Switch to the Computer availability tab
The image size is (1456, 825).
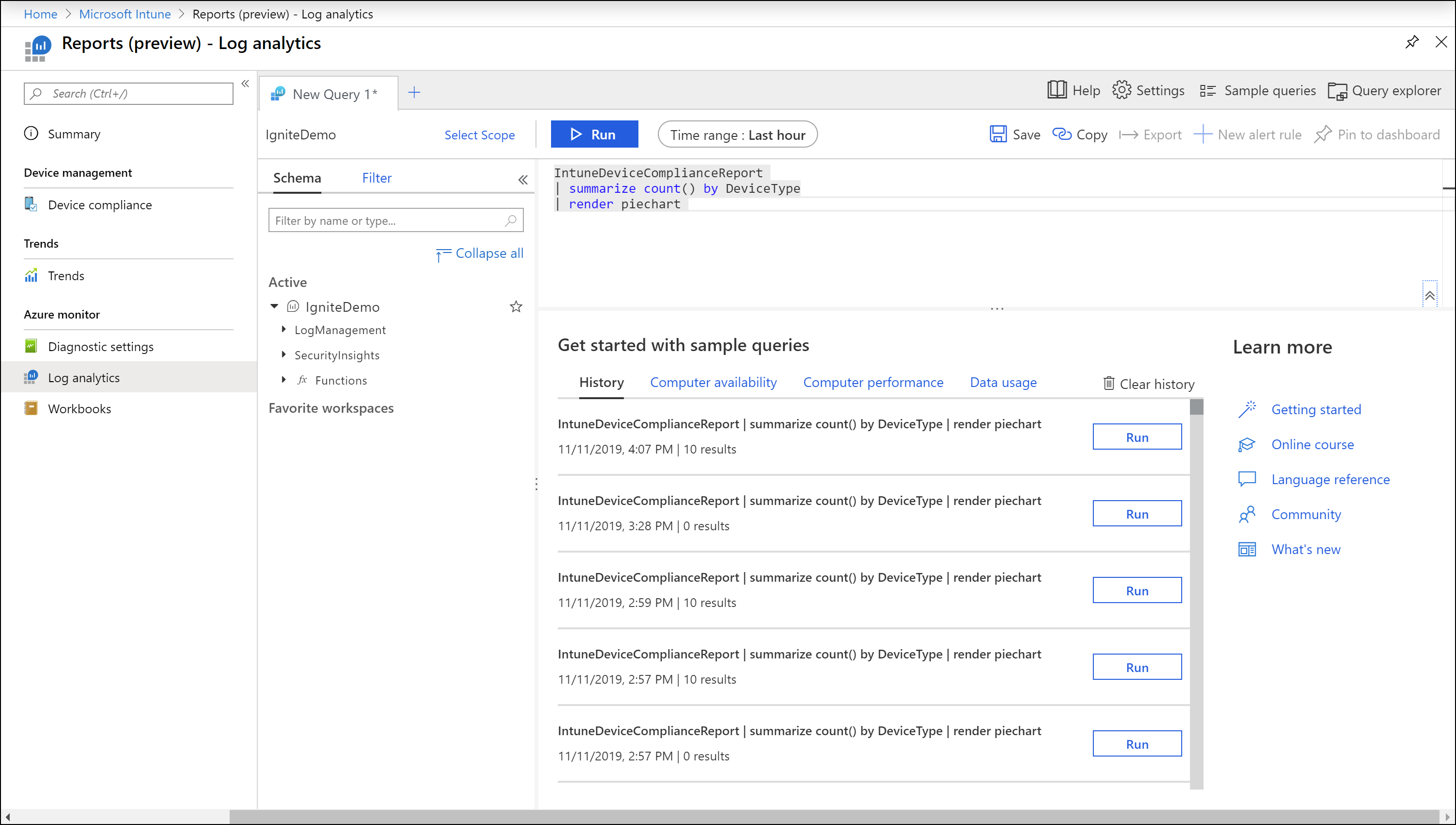pos(713,382)
